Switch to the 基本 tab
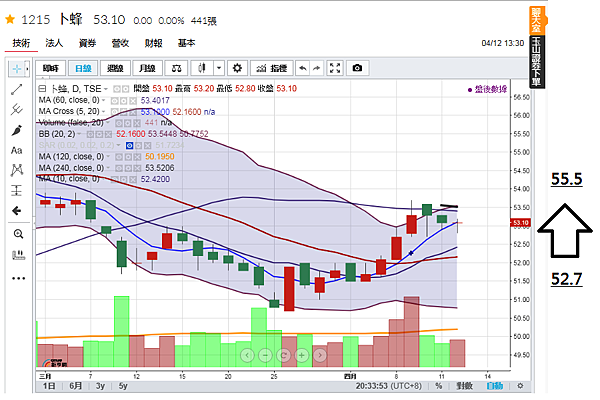This screenshot has width=600, height=400. [186, 43]
